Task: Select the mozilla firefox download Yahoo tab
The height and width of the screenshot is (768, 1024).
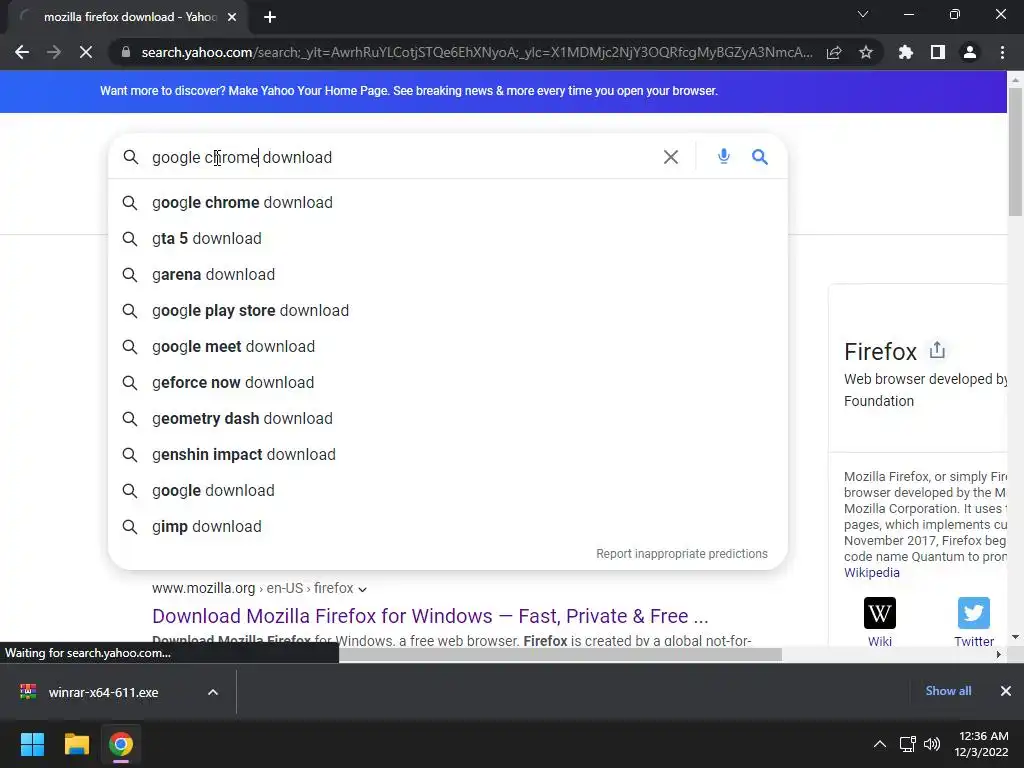Action: point(128,17)
